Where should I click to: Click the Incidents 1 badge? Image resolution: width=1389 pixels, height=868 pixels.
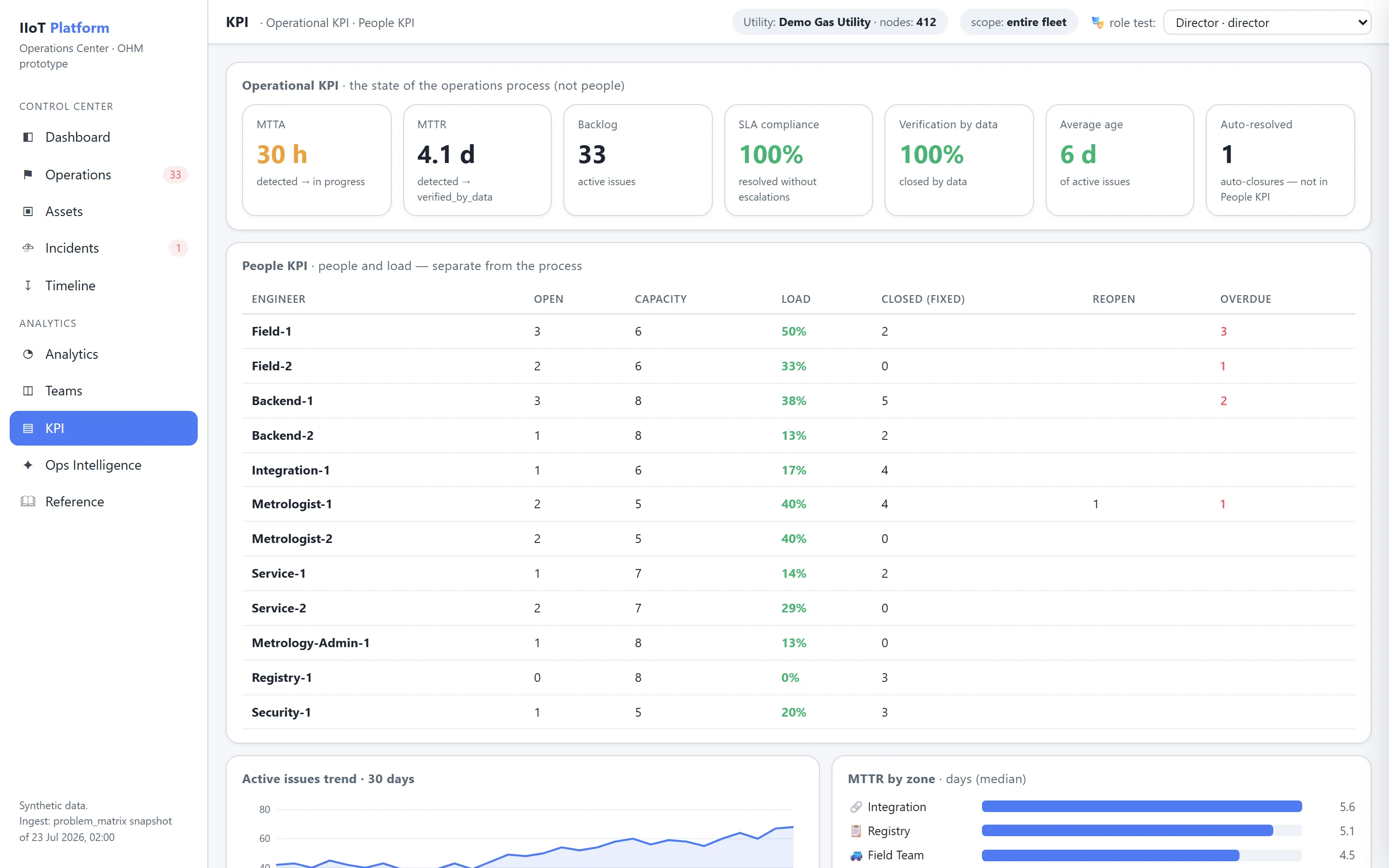coord(178,248)
